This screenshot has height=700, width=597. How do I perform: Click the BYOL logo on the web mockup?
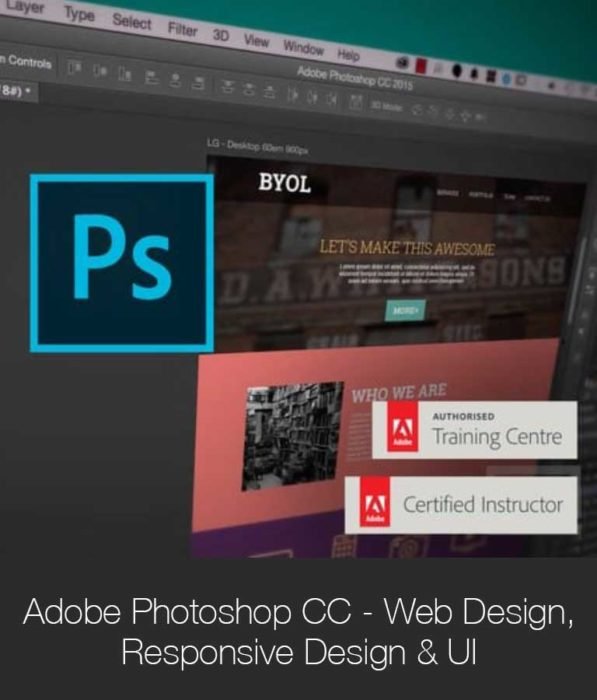(x=284, y=183)
